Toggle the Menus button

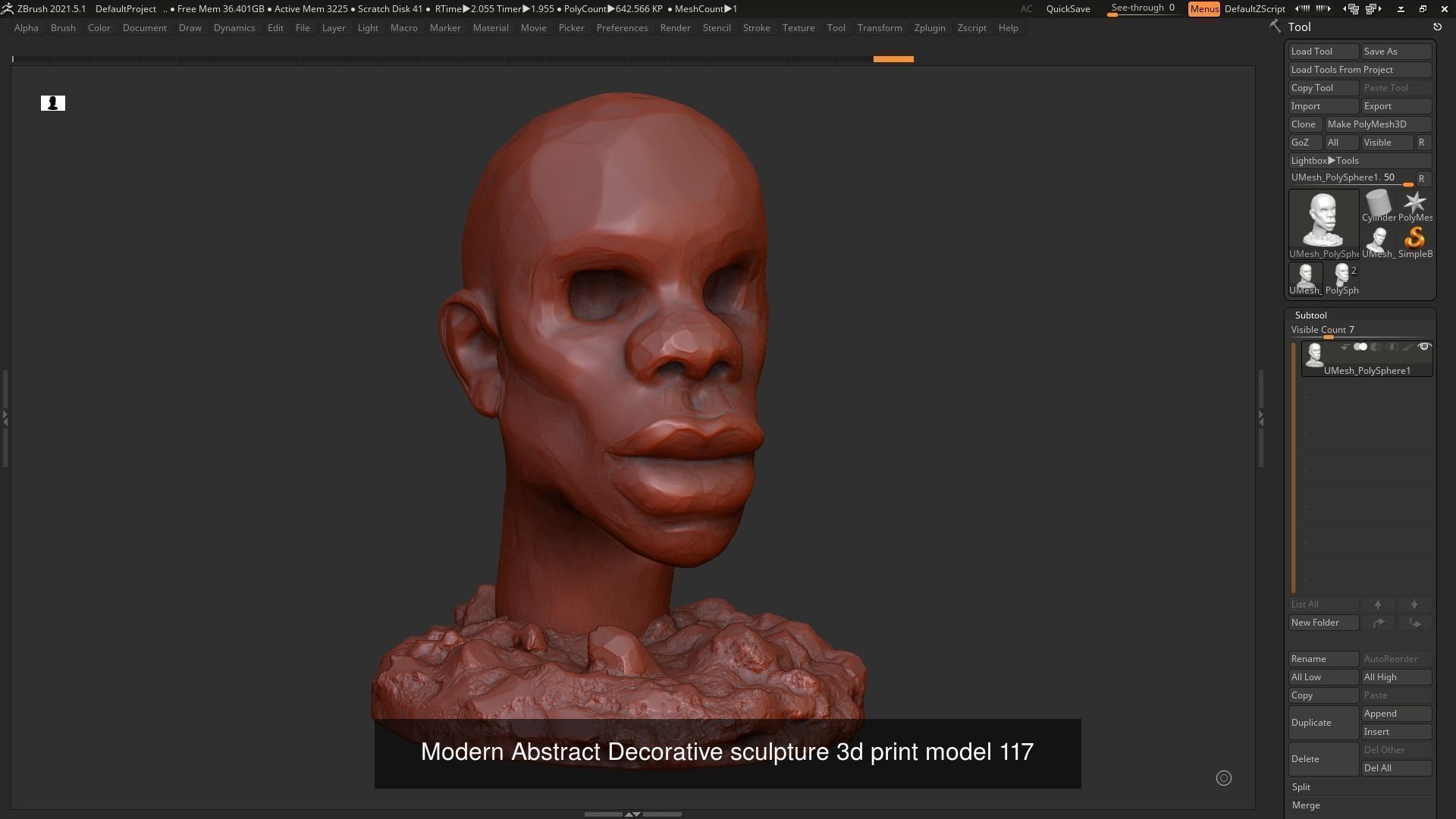[1203, 9]
